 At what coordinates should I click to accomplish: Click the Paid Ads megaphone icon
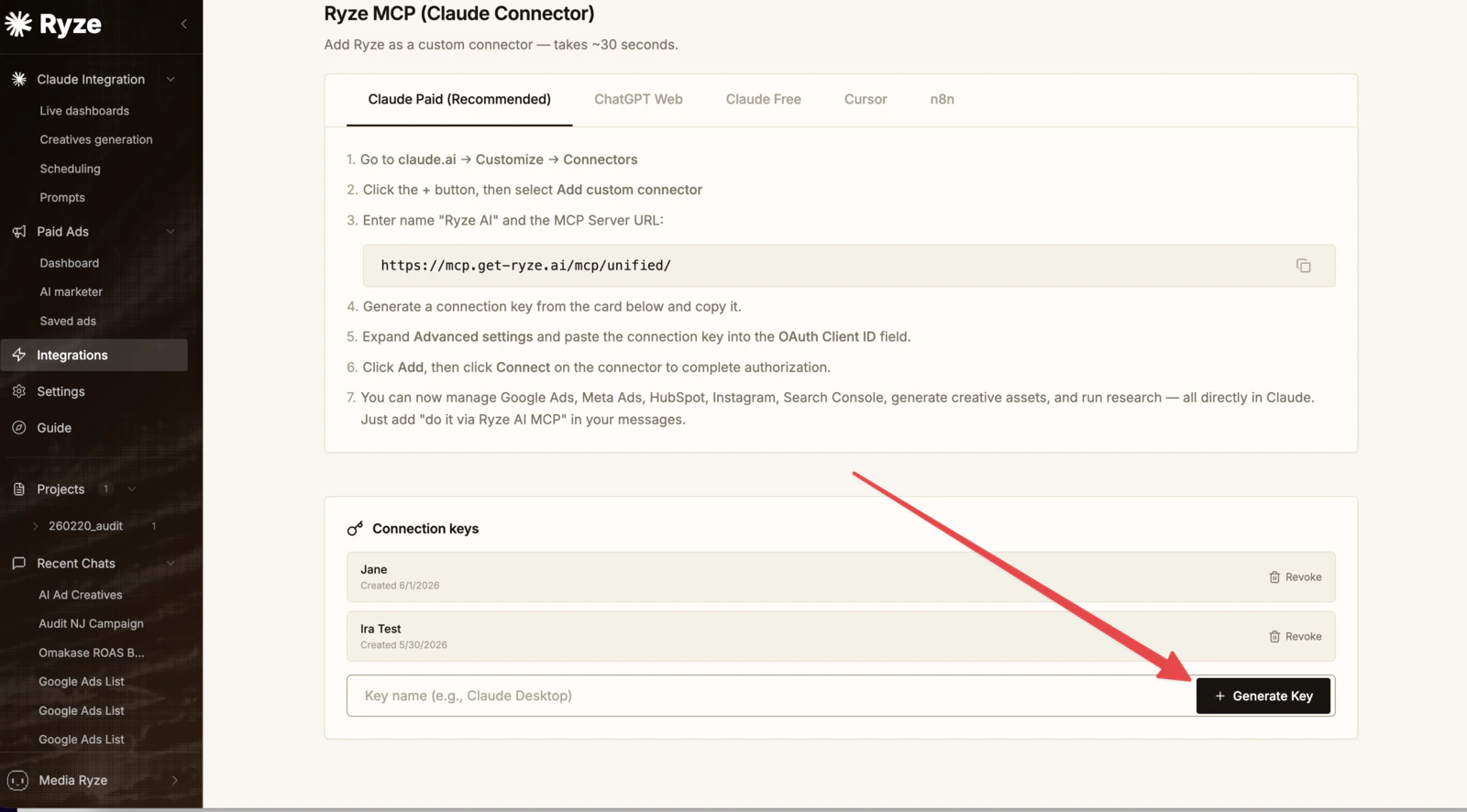click(x=19, y=232)
